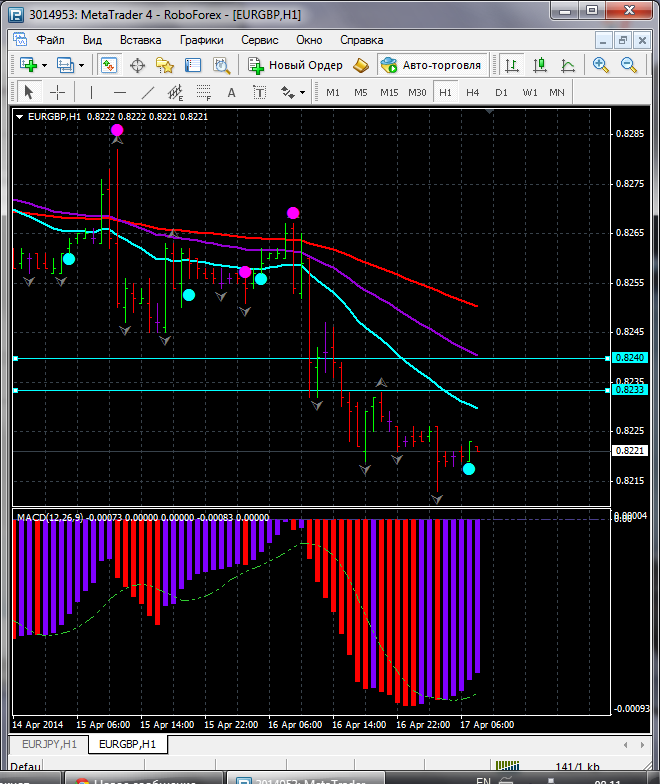
Task: Open the arrows objects tool
Action: [x=288, y=92]
